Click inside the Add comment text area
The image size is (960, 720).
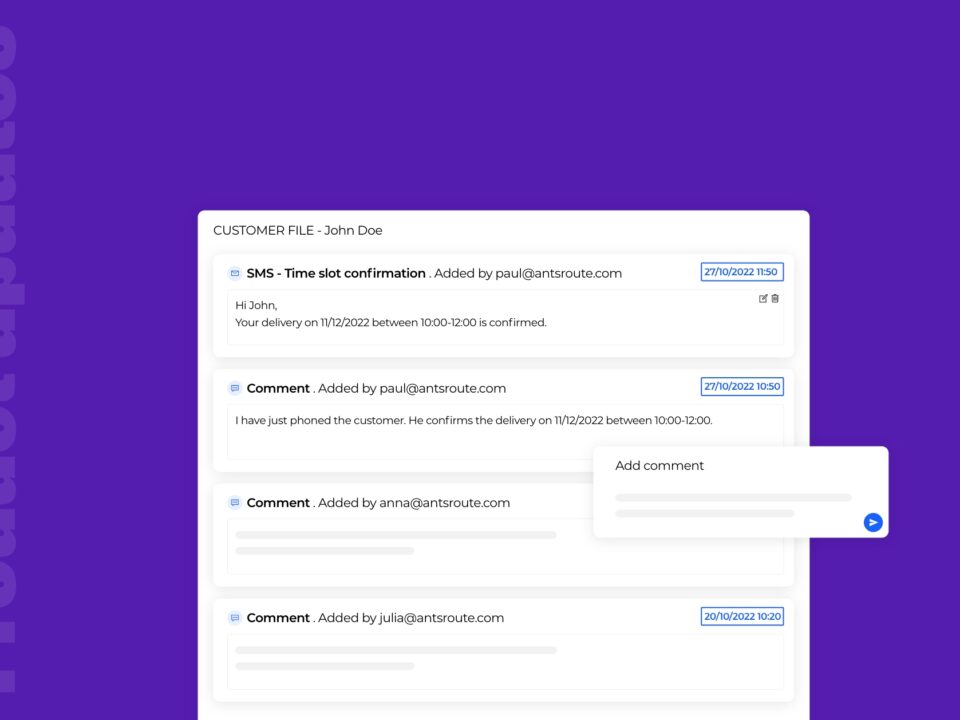pyautogui.click(x=733, y=504)
